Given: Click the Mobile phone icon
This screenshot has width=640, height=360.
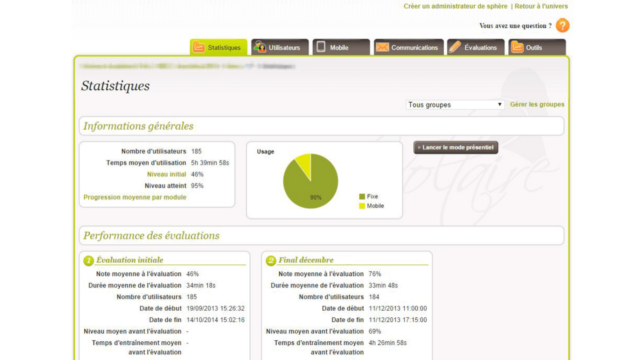Looking at the screenshot, I should 321,47.
